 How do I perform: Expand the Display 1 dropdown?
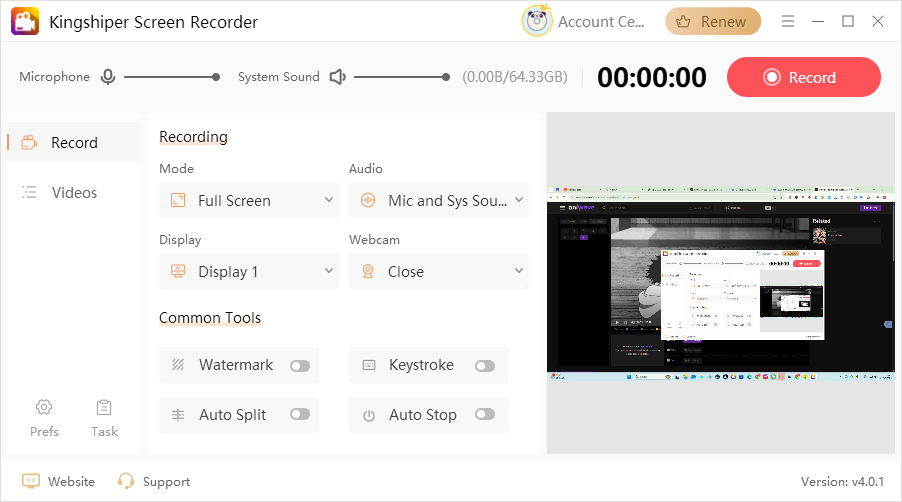coord(249,271)
